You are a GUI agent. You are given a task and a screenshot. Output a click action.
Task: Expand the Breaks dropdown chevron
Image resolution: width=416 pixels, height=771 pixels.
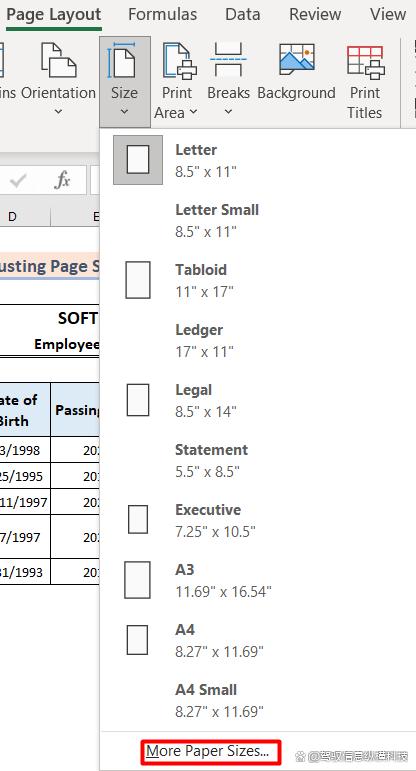(x=228, y=112)
